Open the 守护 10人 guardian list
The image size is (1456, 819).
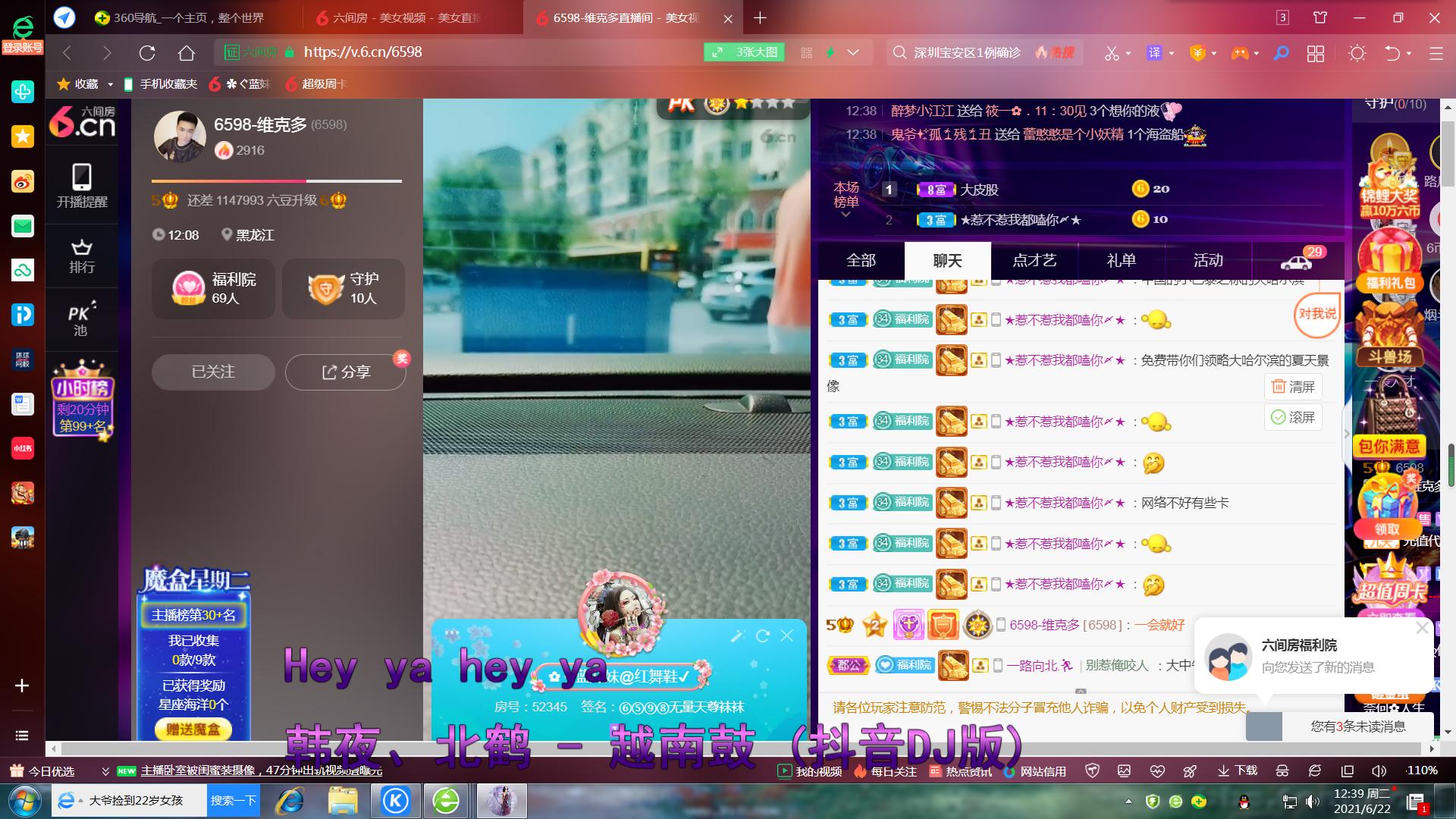coord(344,288)
